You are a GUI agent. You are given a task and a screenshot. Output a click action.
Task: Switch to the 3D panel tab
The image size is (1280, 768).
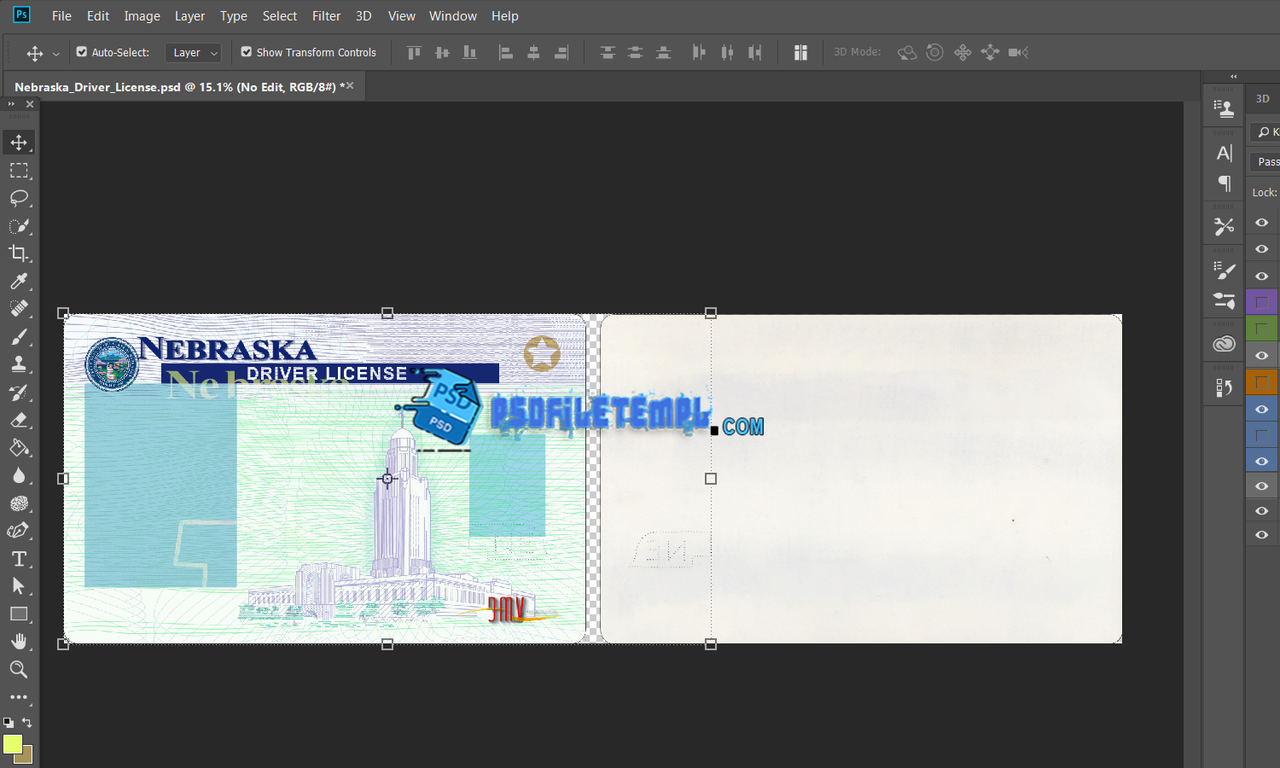click(x=1263, y=98)
